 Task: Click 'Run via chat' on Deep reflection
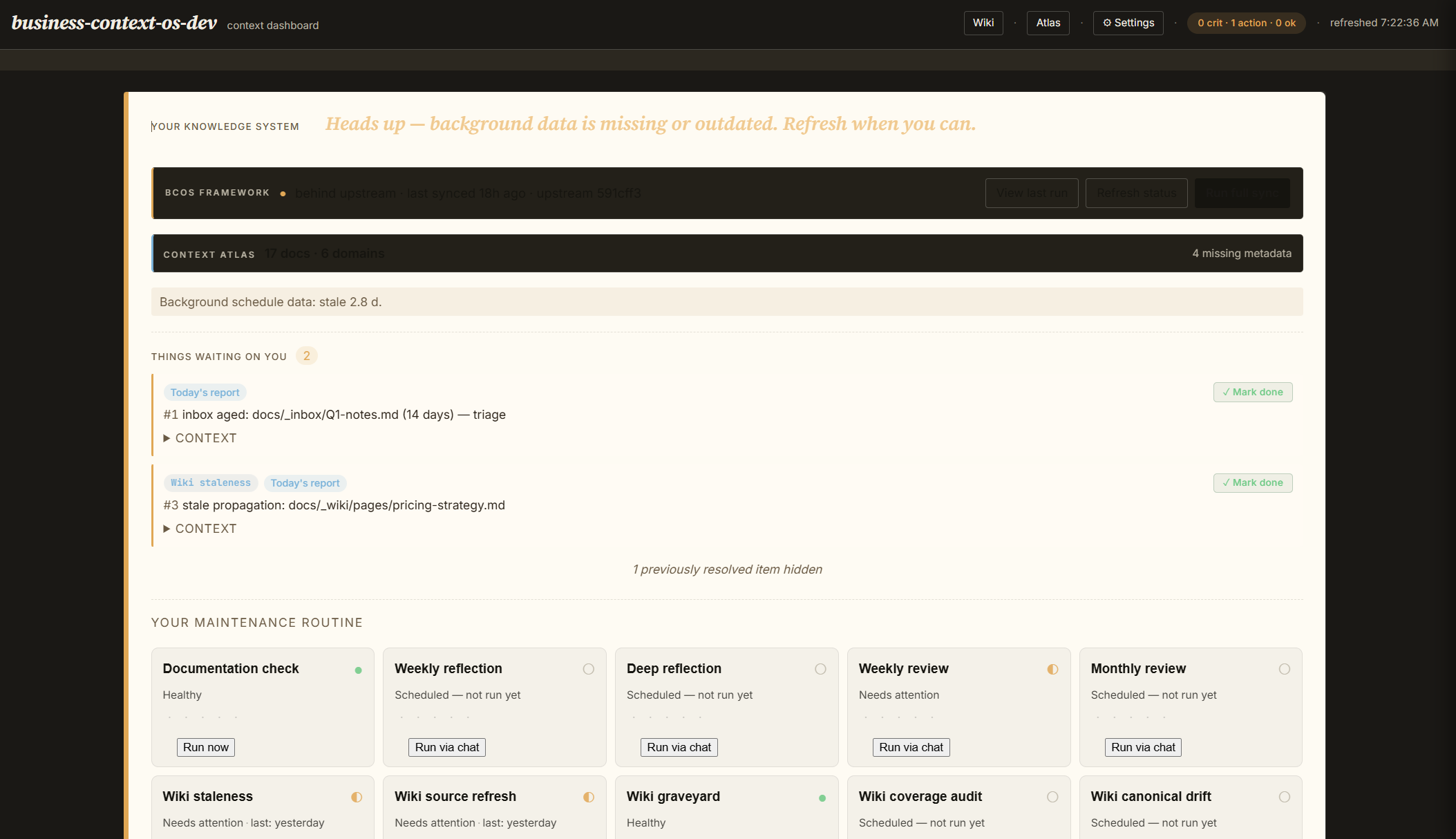679,747
